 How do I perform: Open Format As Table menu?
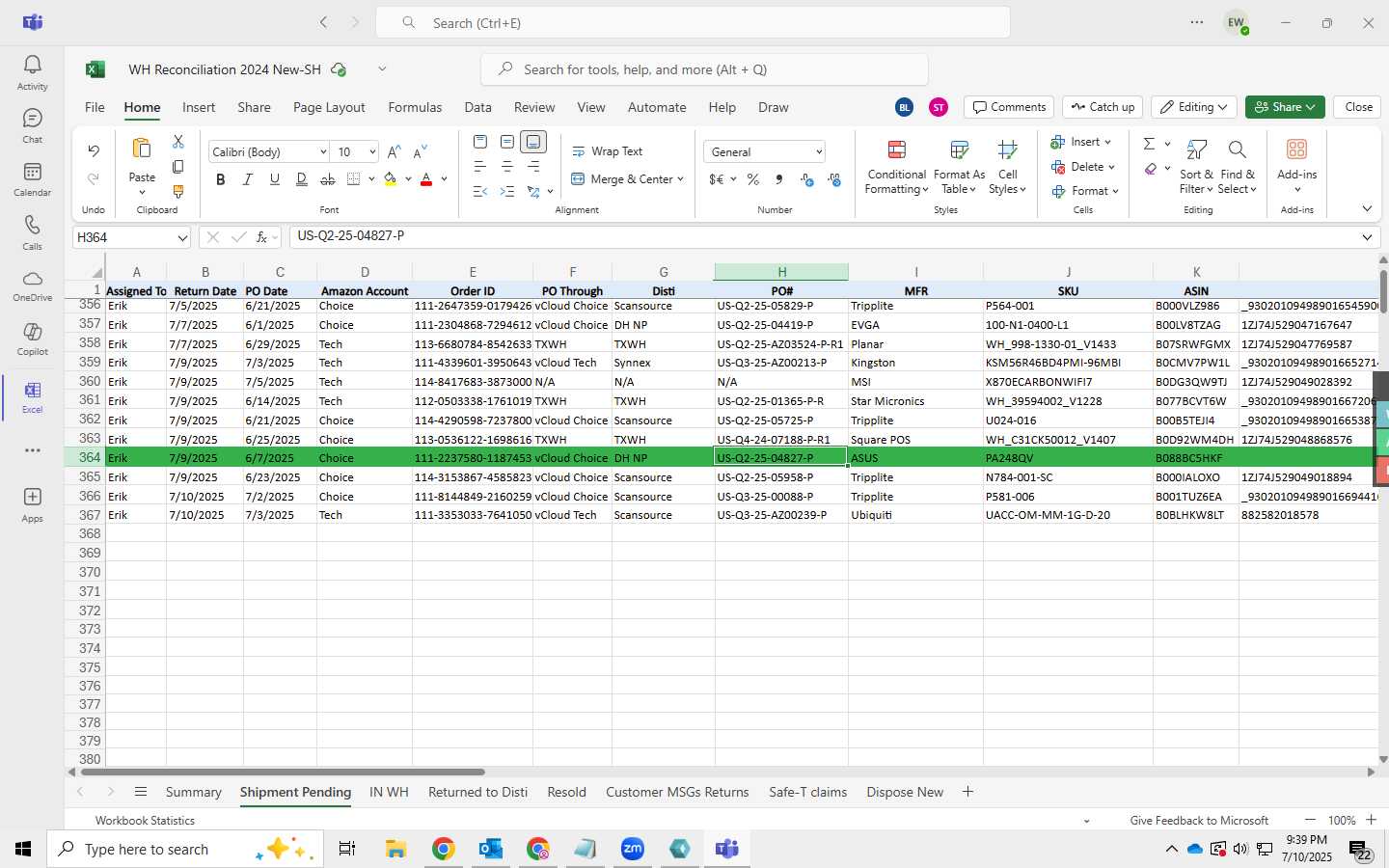pos(959,166)
